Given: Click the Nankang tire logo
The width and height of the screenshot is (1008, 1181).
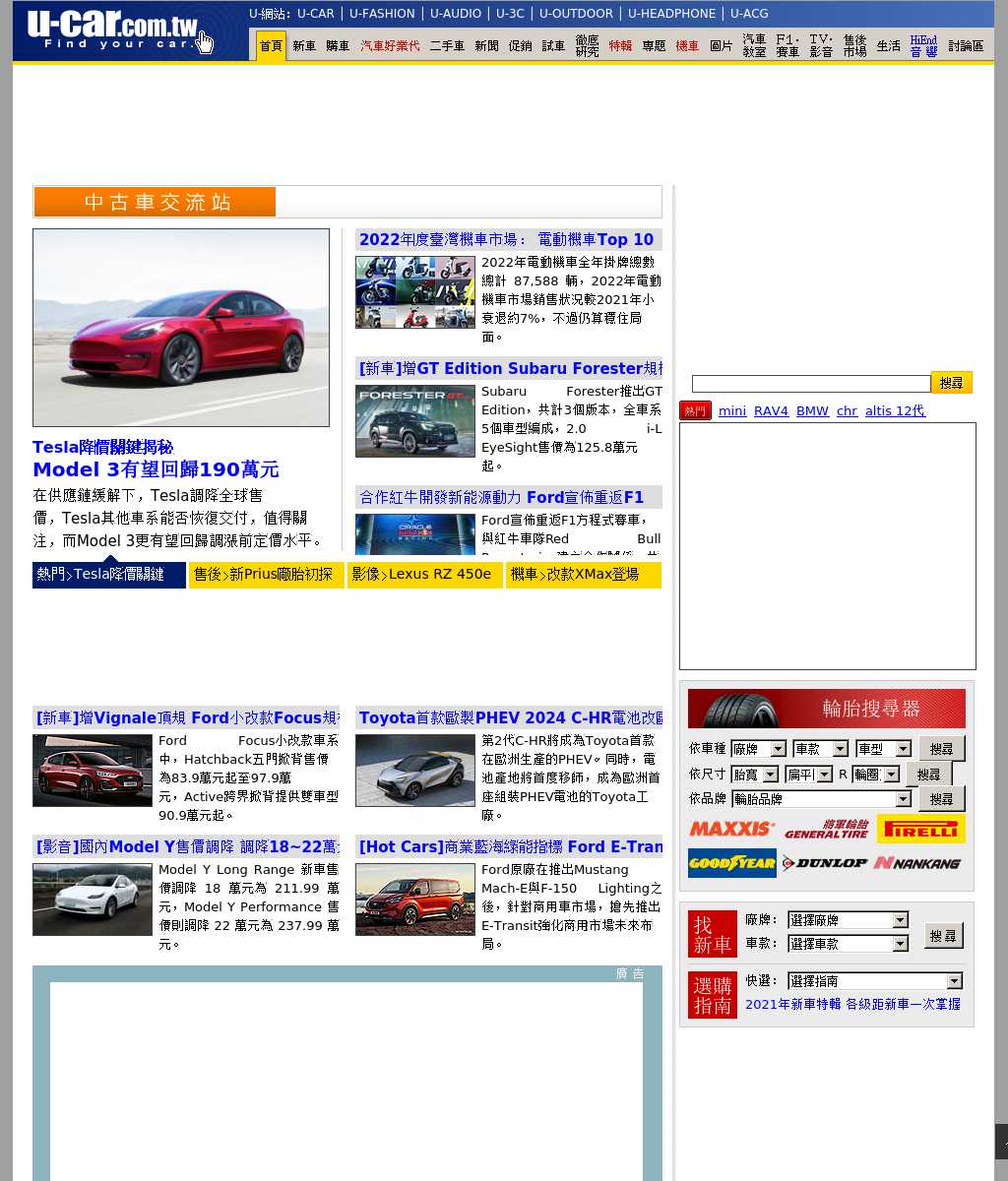Looking at the screenshot, I should tap(917, 863).
